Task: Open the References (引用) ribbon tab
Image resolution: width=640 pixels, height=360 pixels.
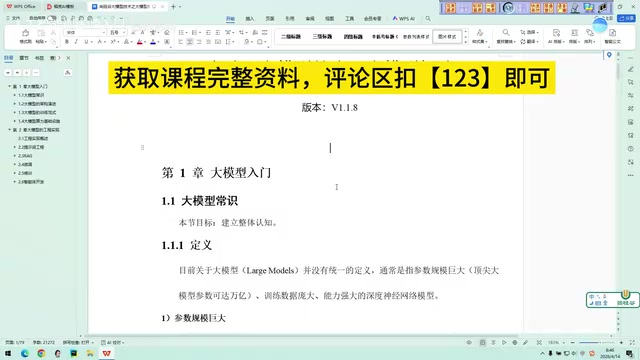Action: coord(290,19)
